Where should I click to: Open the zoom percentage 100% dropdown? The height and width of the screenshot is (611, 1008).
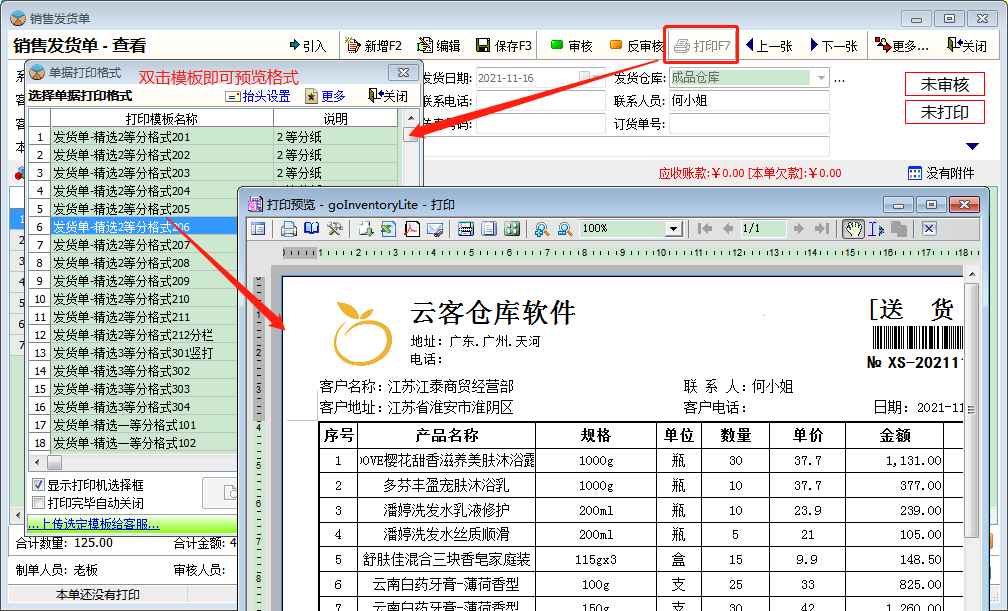[673, 229]
